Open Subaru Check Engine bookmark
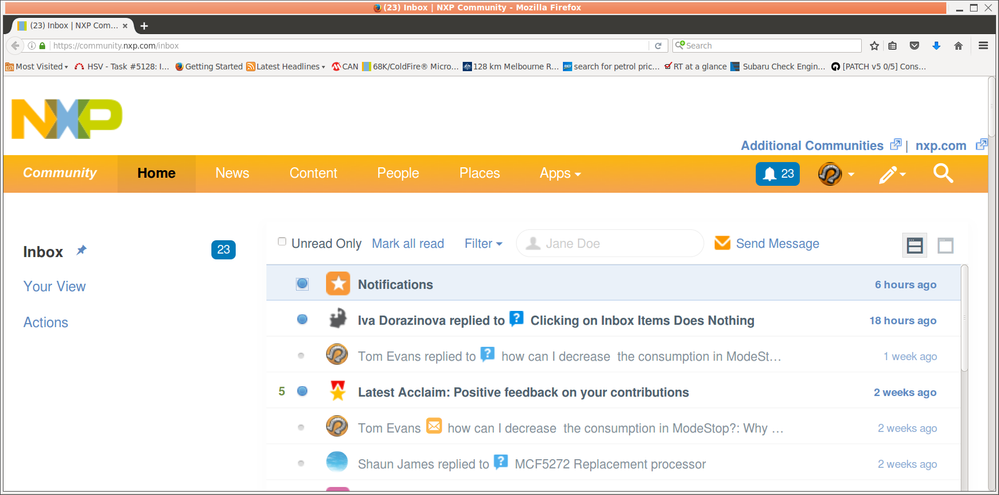 [778, 66]
